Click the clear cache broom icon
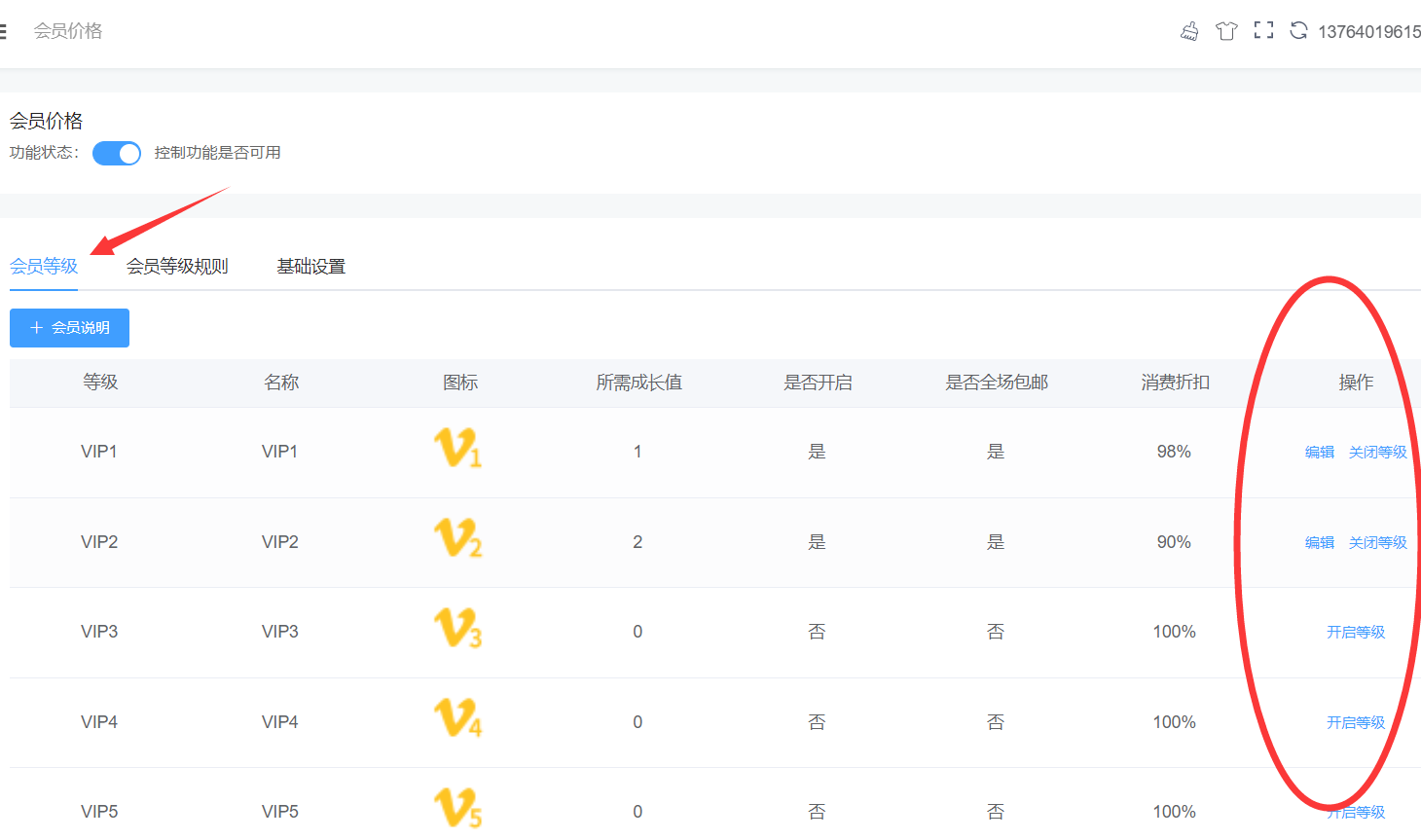This screenshot has width=1421, height=840. click(1189, 31)
